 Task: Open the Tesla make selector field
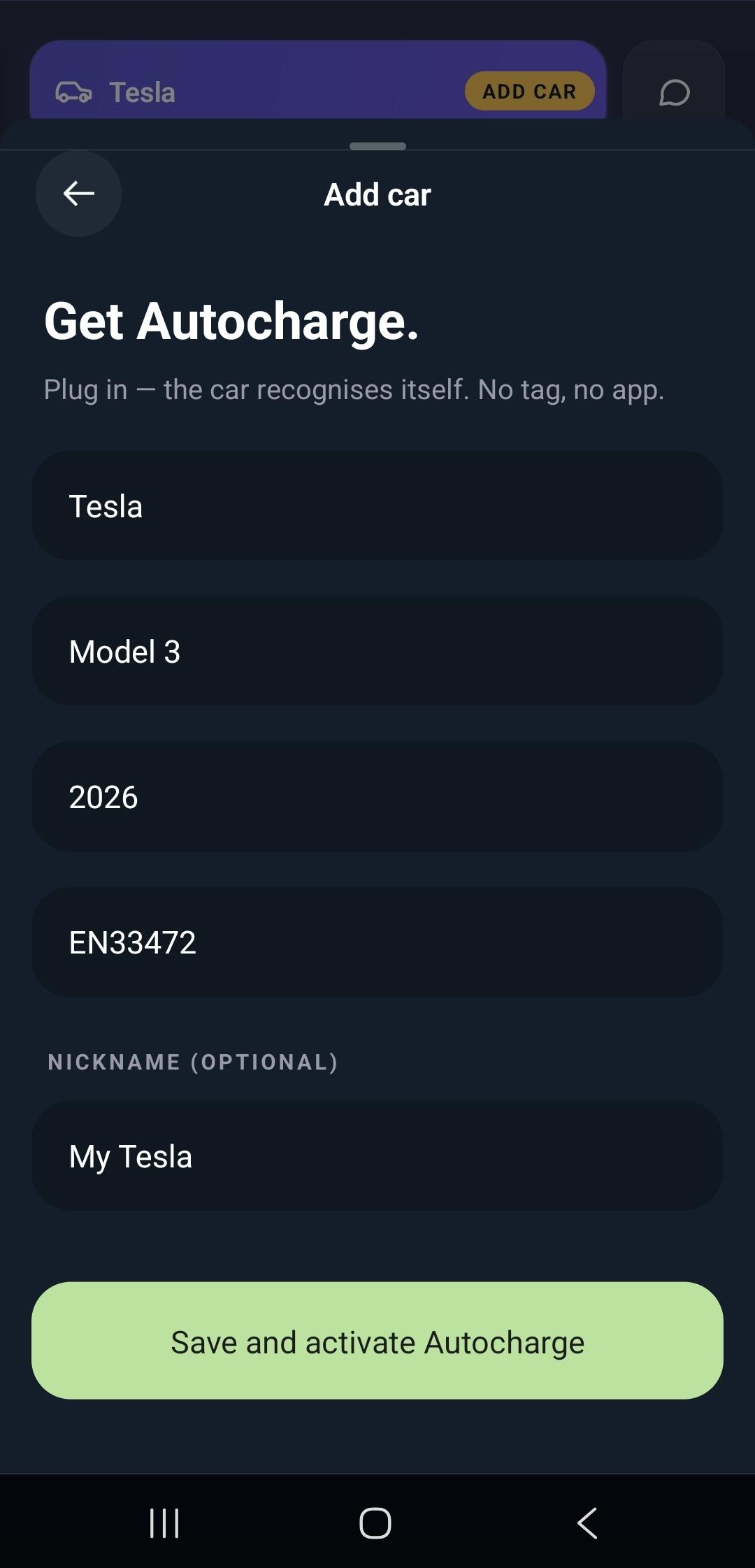(x=377, y=505)
